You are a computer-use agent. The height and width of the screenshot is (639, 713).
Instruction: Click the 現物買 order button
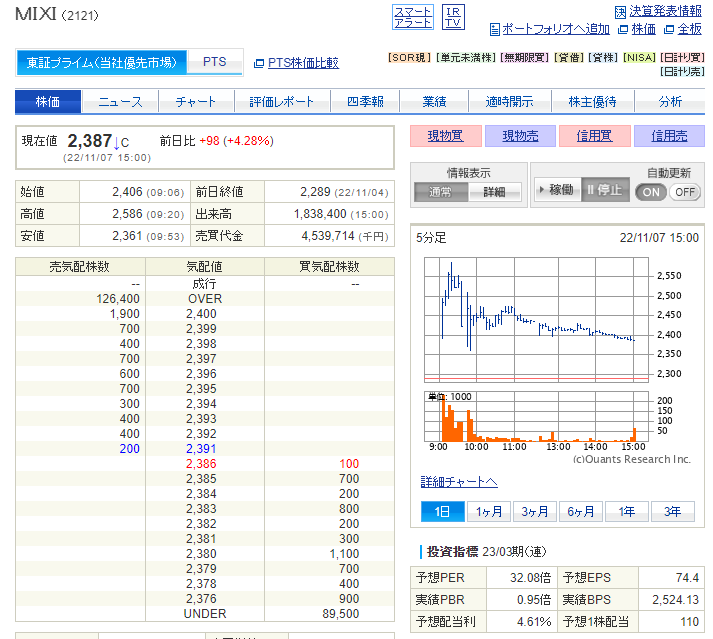[446, 136]
